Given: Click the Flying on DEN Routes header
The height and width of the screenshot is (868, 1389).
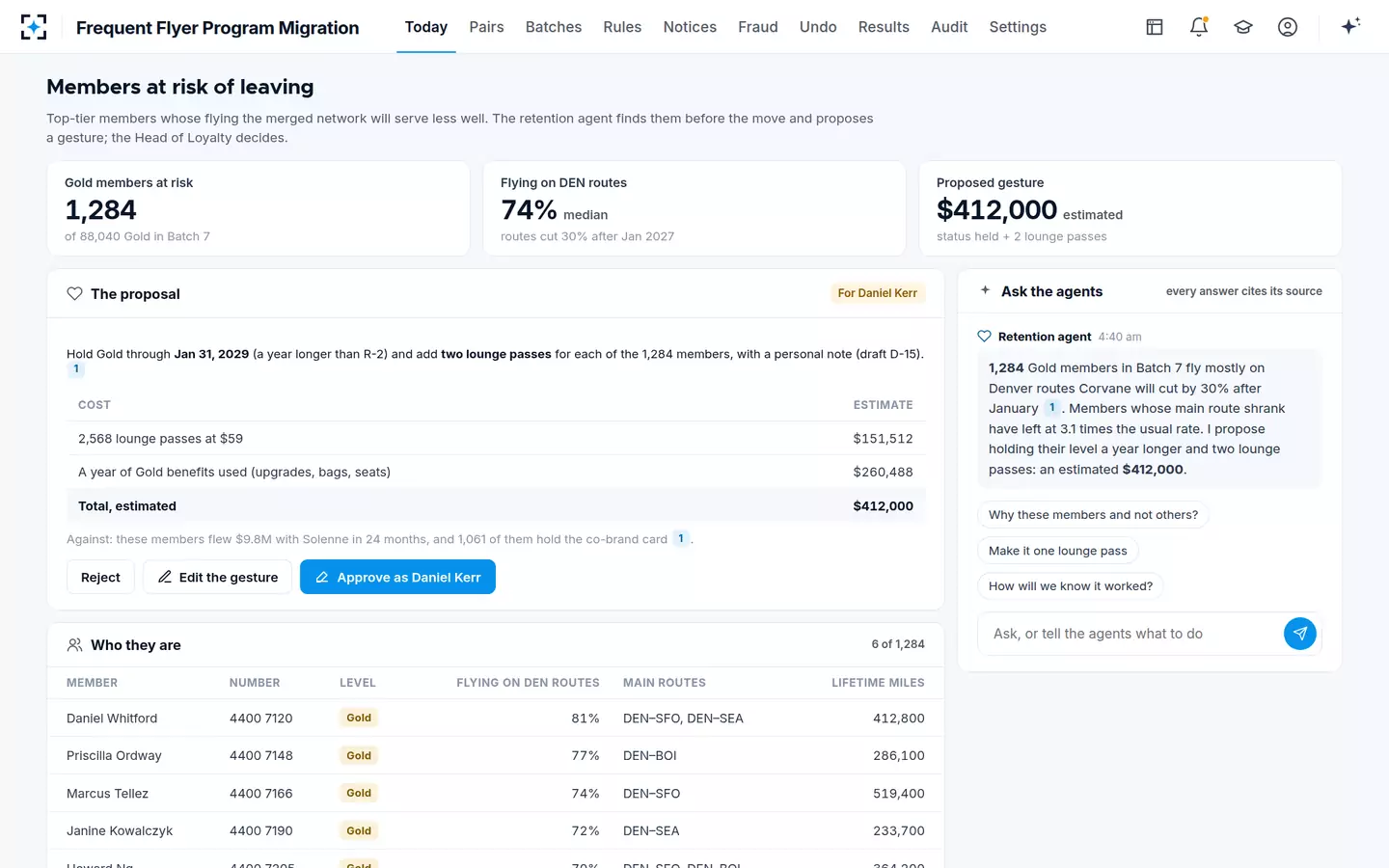Looking at the screenshot, I should pyautogui.click(x=528, y=683).
